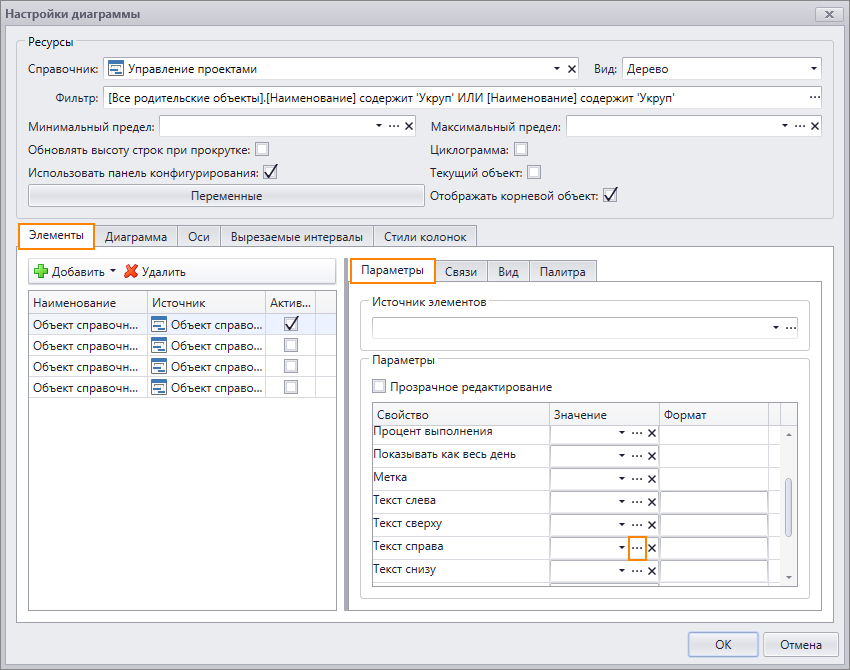Open the Вид combo box with Дерево

tap(722, 69)
